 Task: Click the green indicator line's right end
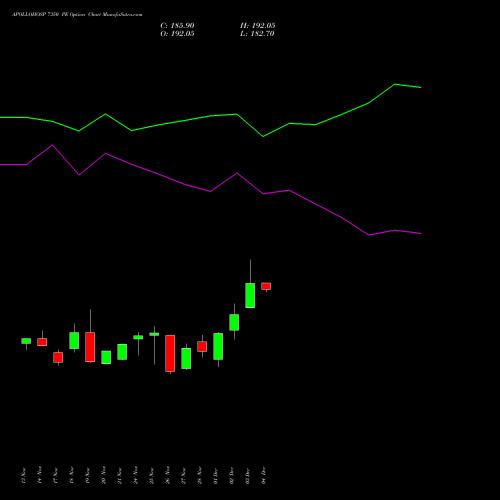421,87
